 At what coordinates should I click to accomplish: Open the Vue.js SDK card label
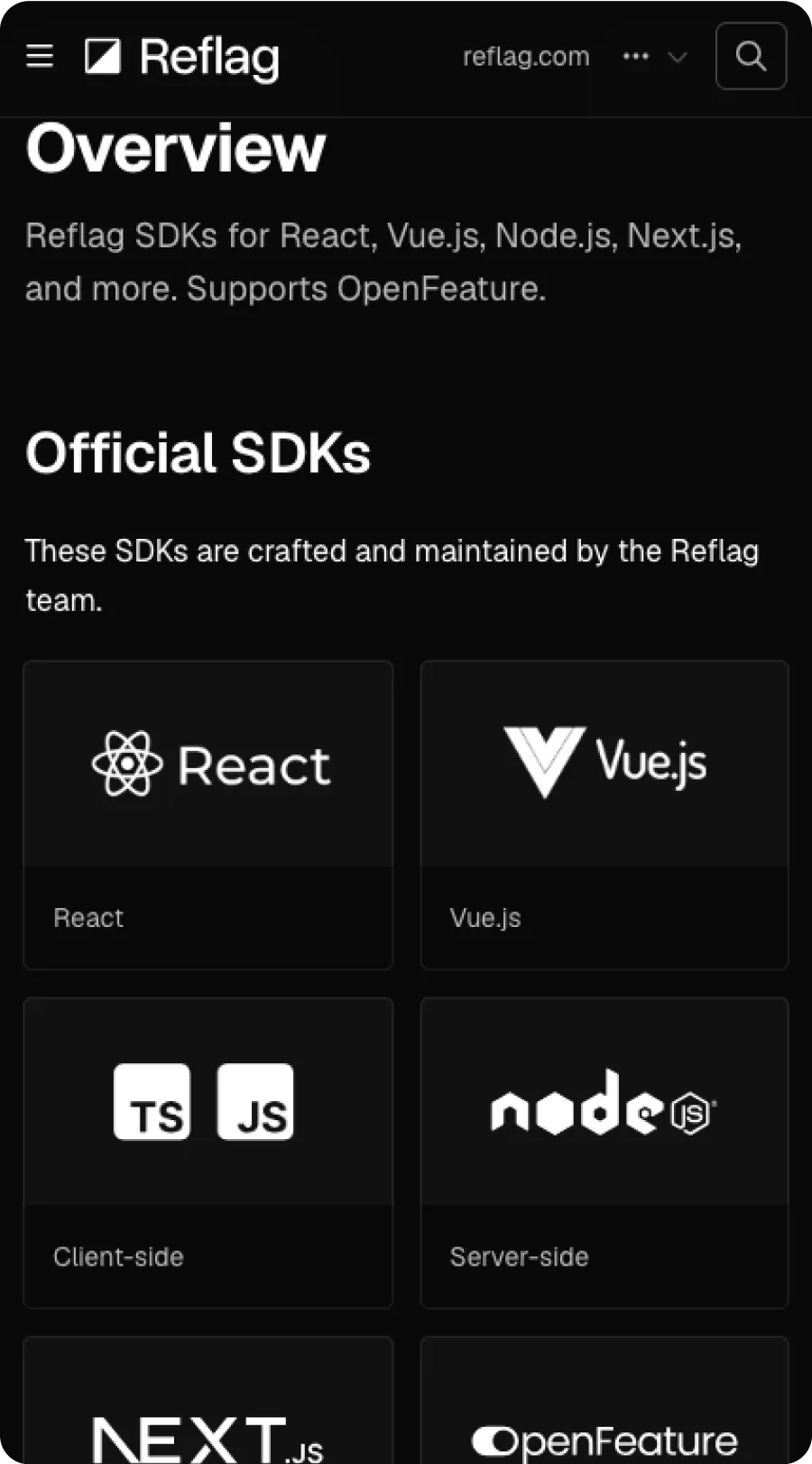tap(485, 918)
